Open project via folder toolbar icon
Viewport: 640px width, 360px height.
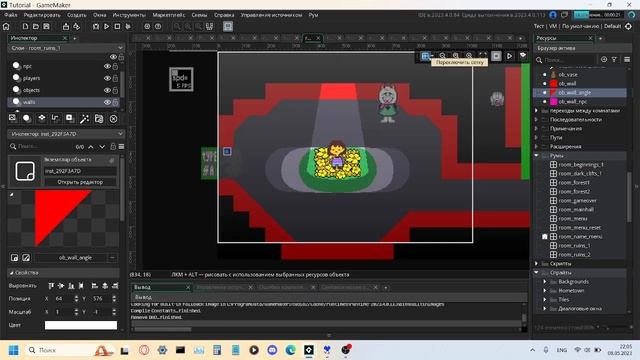pos(36,27)
